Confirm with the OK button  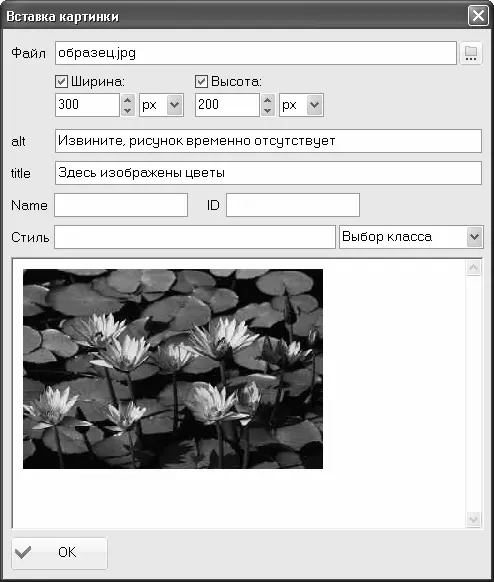(x=59, y=553)
